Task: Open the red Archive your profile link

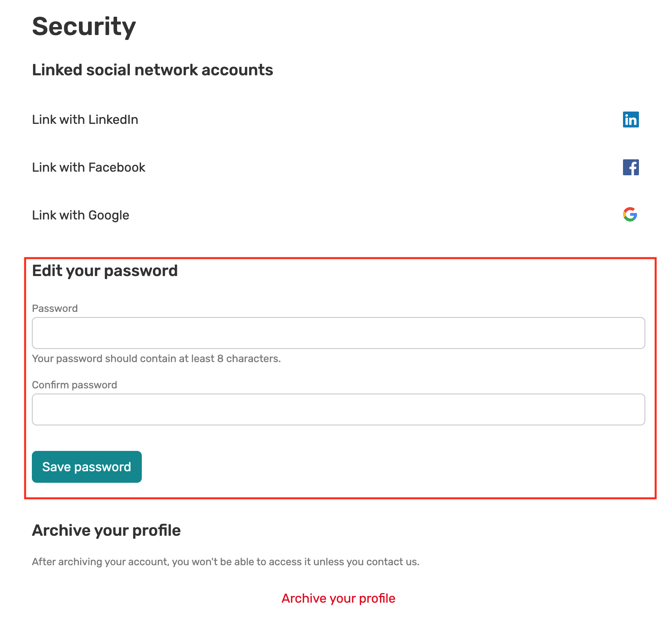Action: pyautogui.click(x=338, y=598)
